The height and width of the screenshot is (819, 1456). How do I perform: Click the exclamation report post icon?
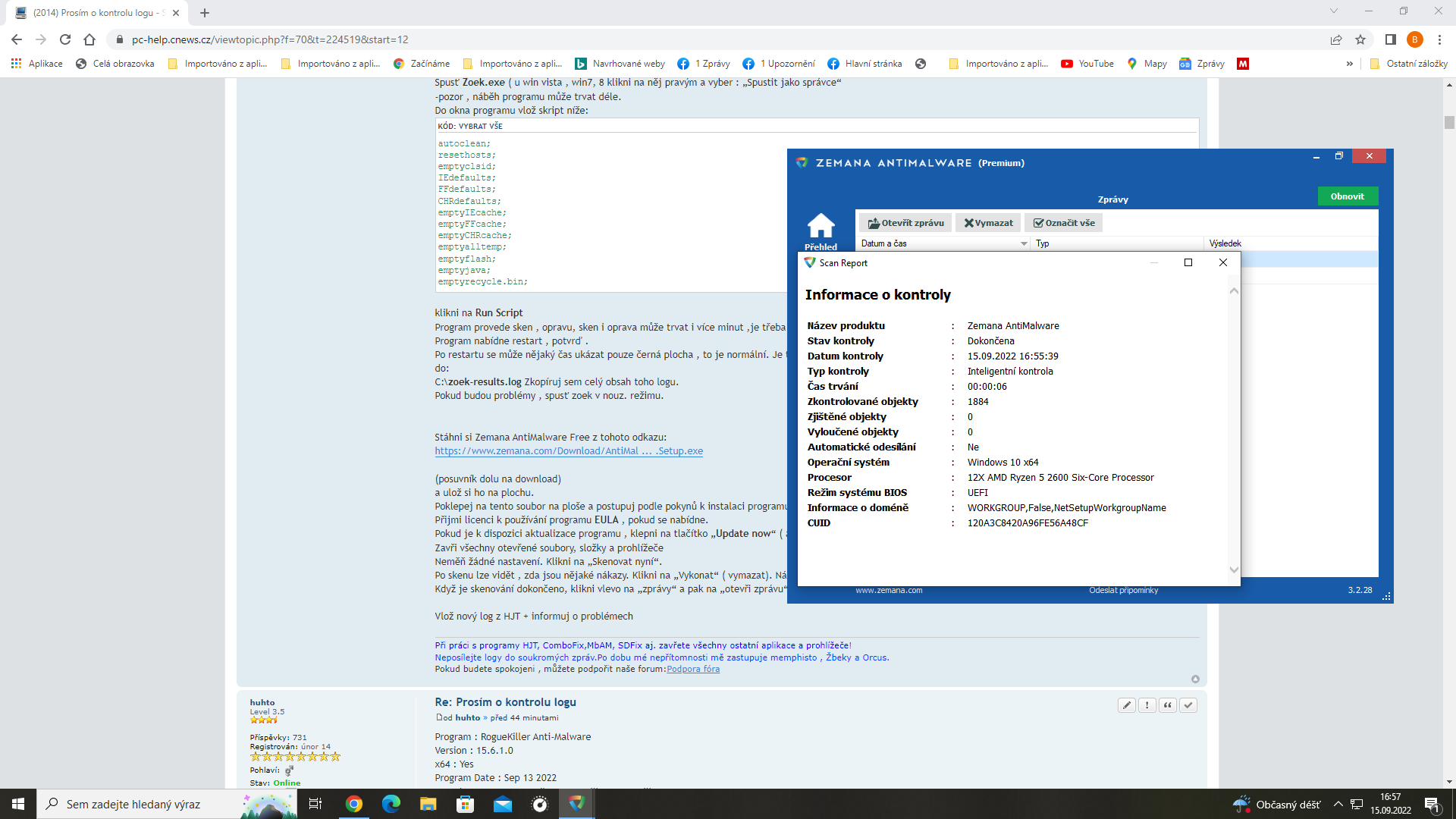pyautogui.click(x=1147, y=705)
